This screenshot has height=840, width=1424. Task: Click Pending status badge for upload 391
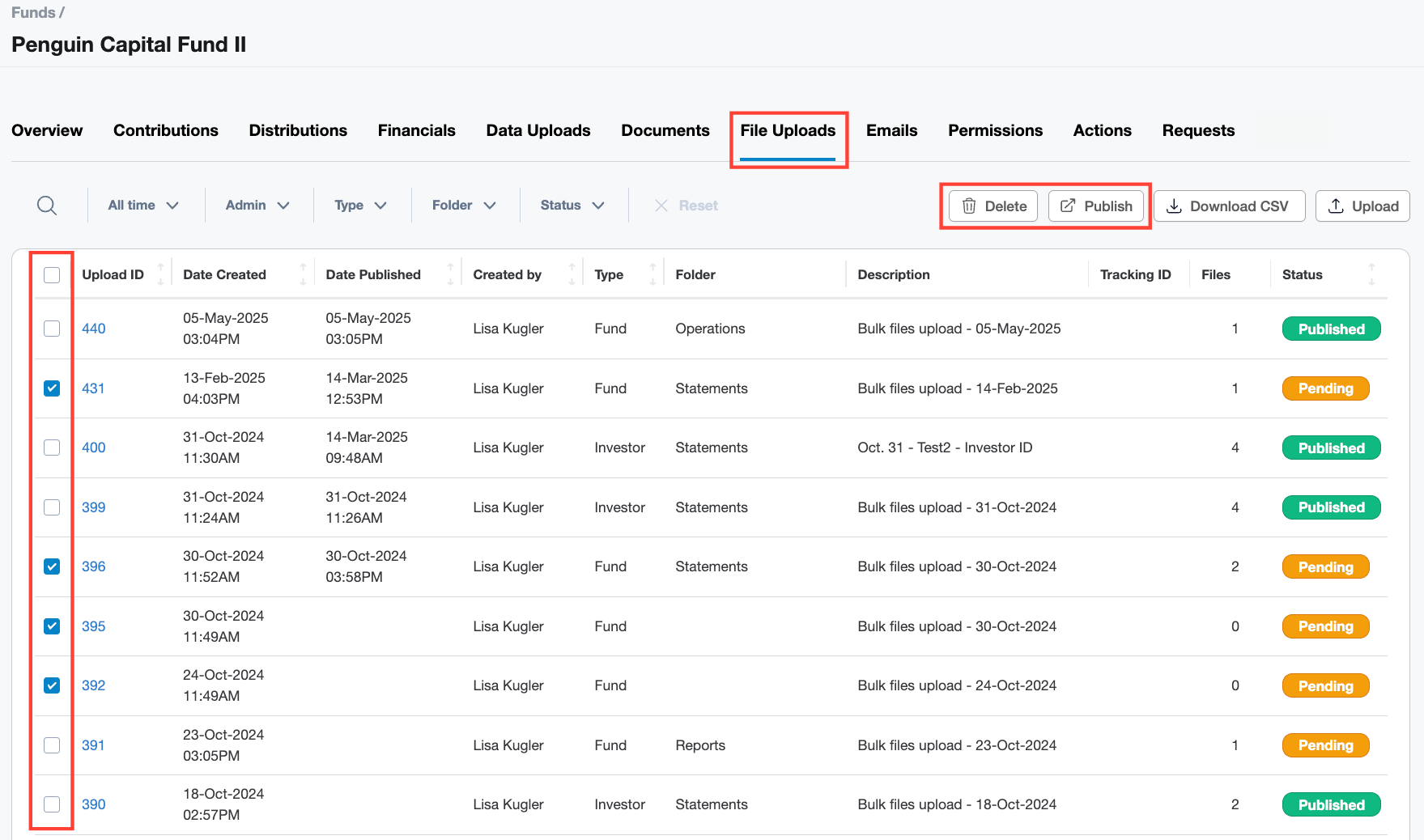pos(1326,745)
